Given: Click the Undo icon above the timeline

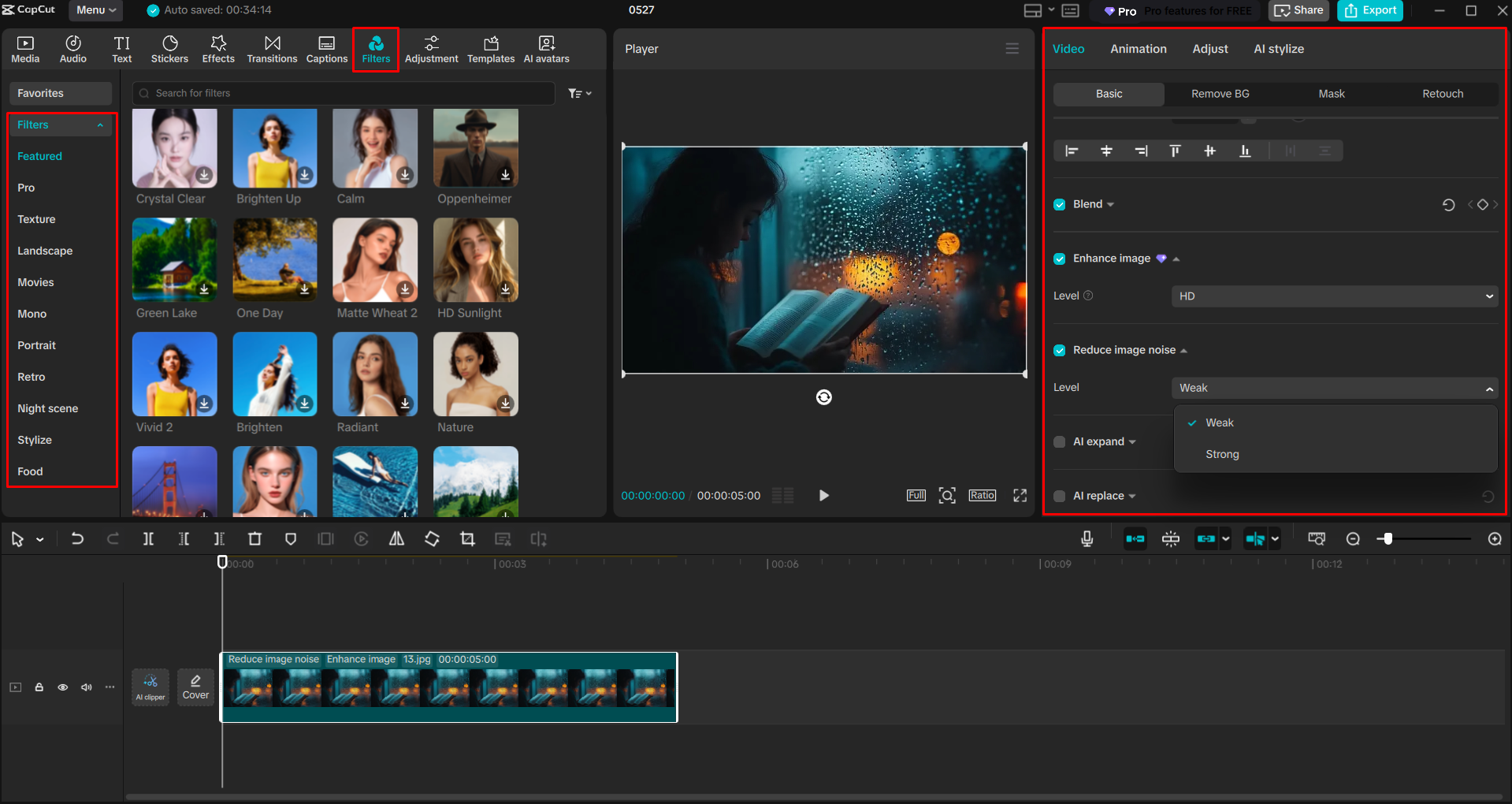Looking at the screenshot, I should (x=77, y=538).
